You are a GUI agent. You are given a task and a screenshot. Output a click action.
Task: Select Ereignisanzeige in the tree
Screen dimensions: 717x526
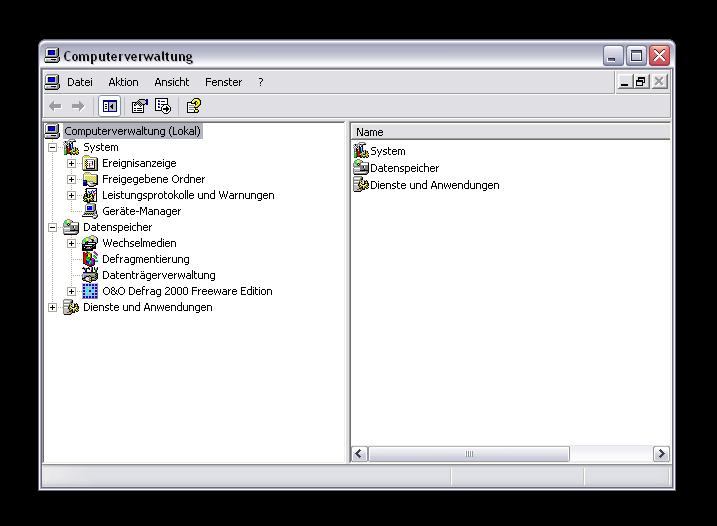tap(139, 163)
